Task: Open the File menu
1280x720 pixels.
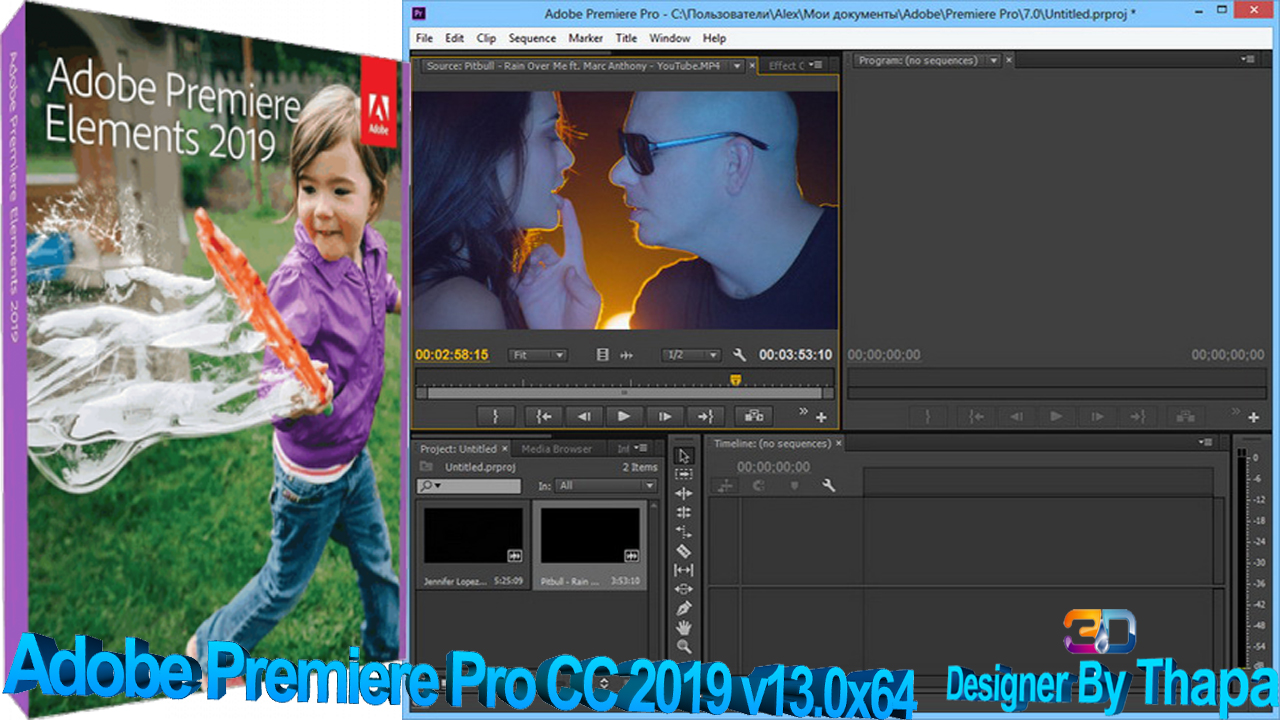Action: click(x=424, y=38)
